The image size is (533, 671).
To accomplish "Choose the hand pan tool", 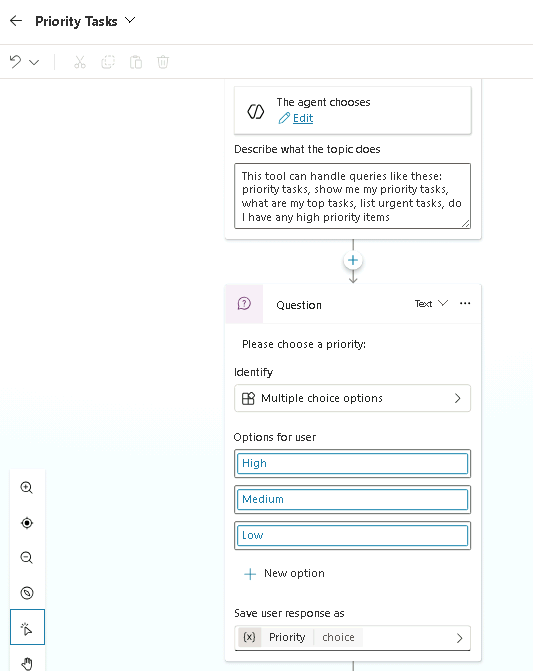I will tap(27, 662).
